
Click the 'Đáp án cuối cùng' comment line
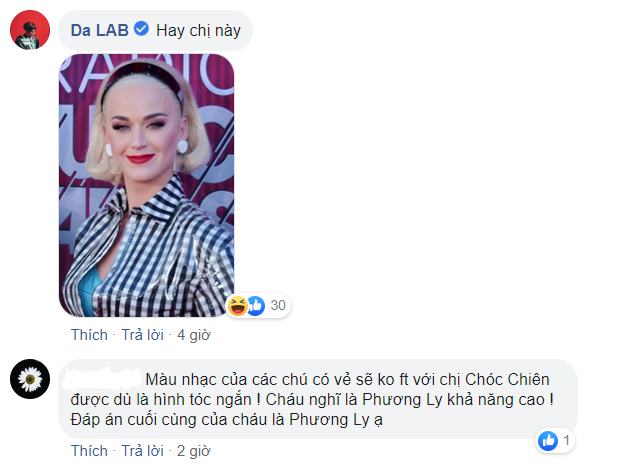point(227,420)
